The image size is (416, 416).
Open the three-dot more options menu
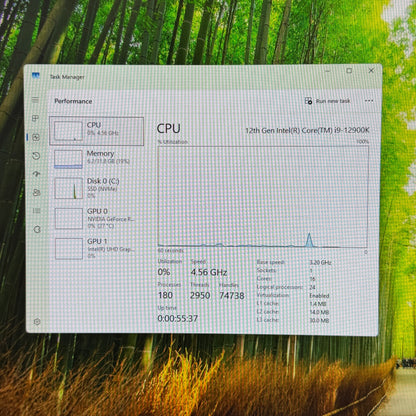[x=369, y=101]
